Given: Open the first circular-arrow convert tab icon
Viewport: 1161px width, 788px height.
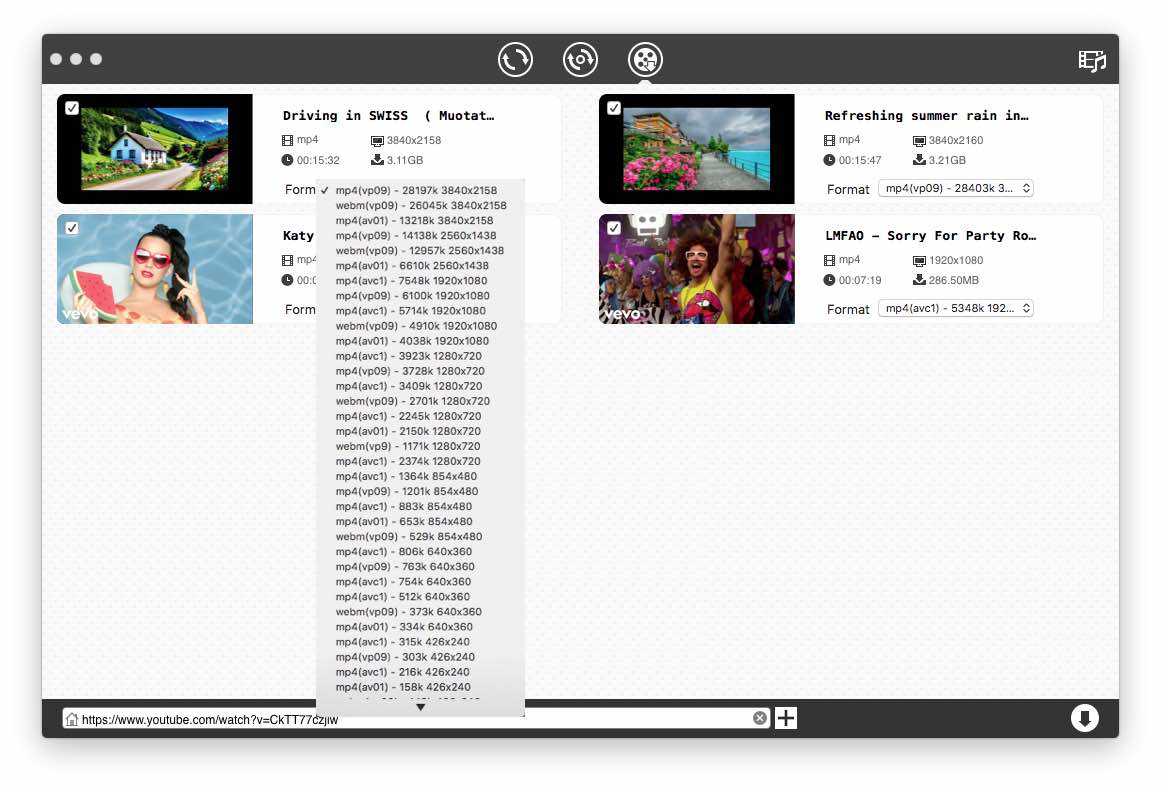Looking at the screenshot, I should point(515,59).
